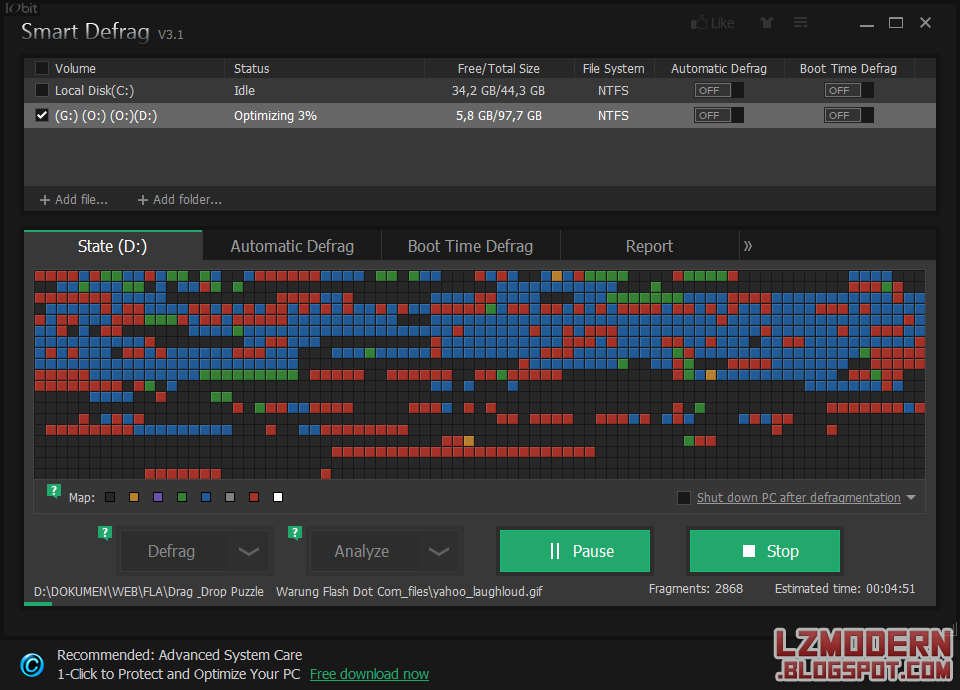Sort by the Status column header
Screen dimensions: 960x690
click(251, 69)
